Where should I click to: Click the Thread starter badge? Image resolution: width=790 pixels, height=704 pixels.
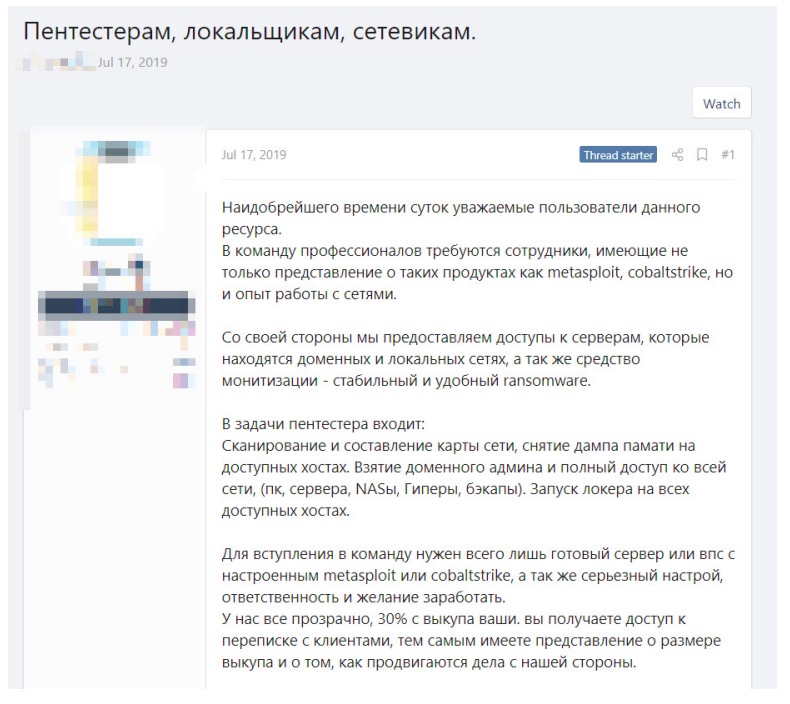tap(618, 155)
